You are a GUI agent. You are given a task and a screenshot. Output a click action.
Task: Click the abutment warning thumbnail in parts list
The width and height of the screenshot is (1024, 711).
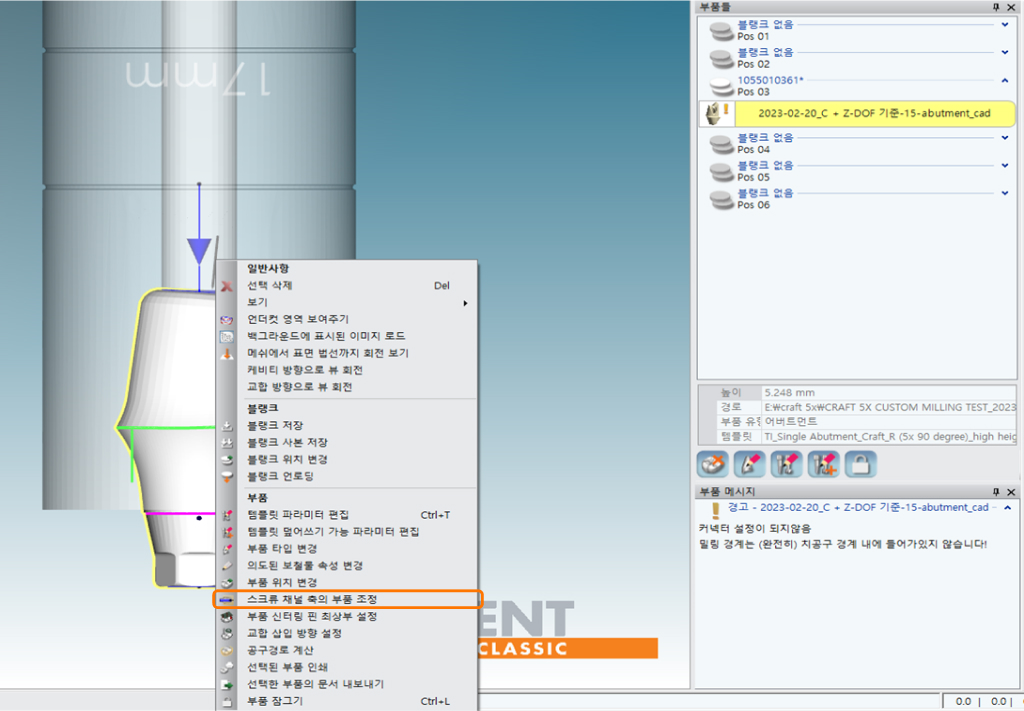[x=716, y=113]
